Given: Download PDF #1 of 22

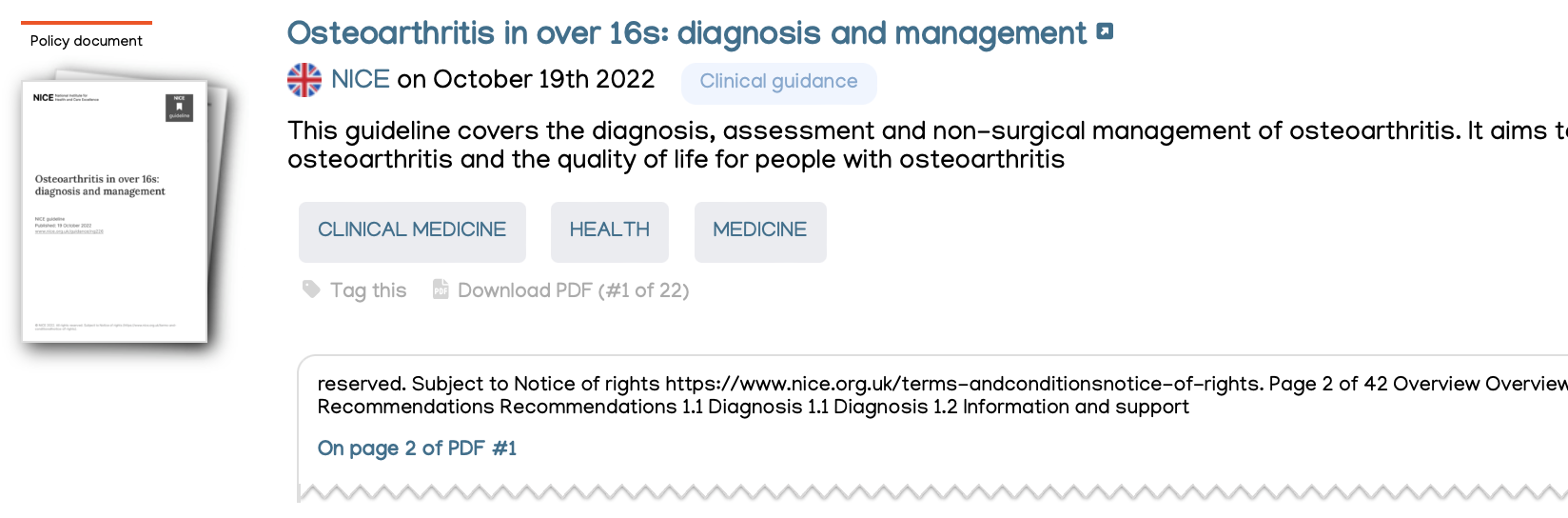Looking at the screenshot, I should [573, 290].
